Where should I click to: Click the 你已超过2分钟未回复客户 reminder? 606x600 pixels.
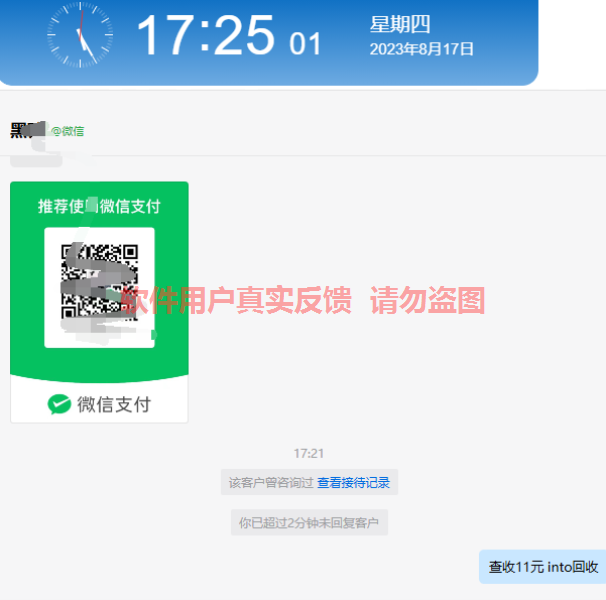click(309, 522)
